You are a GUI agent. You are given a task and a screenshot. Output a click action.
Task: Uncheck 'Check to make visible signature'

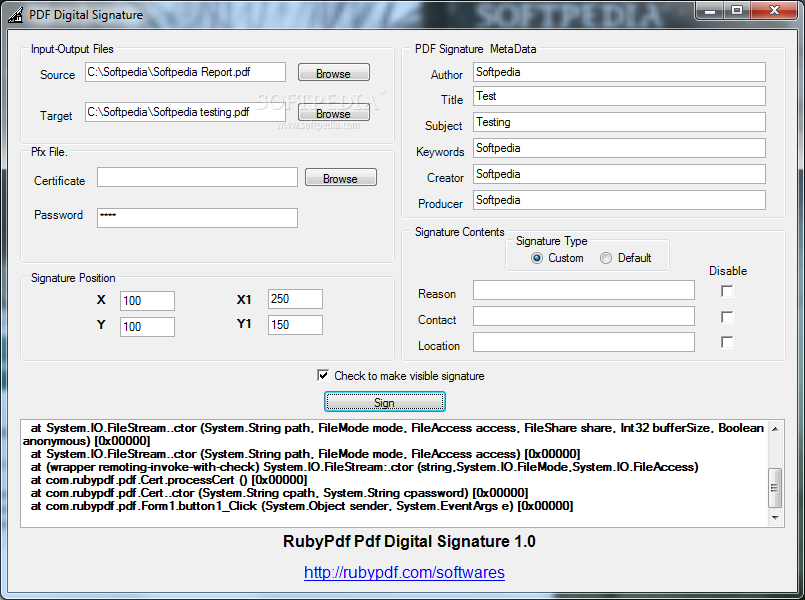323,375
